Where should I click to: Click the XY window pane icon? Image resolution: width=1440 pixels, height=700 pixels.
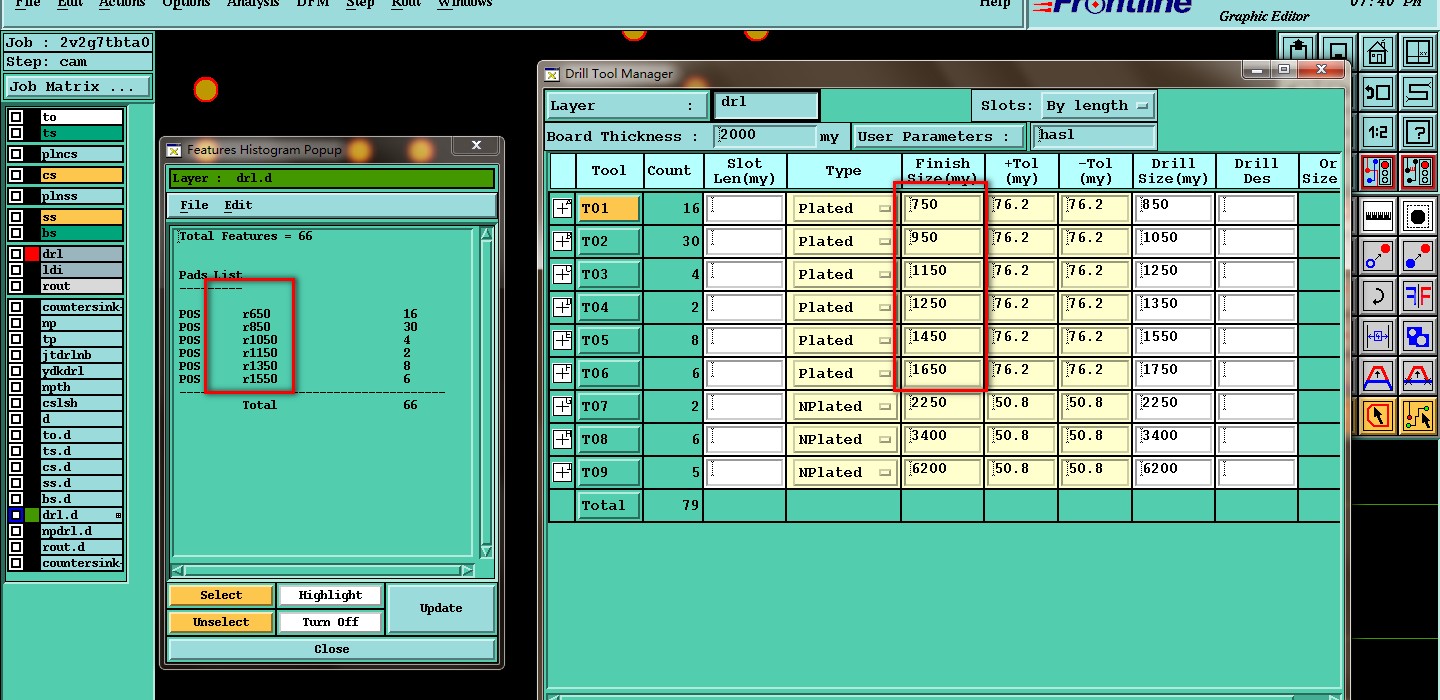(1418, 51)
